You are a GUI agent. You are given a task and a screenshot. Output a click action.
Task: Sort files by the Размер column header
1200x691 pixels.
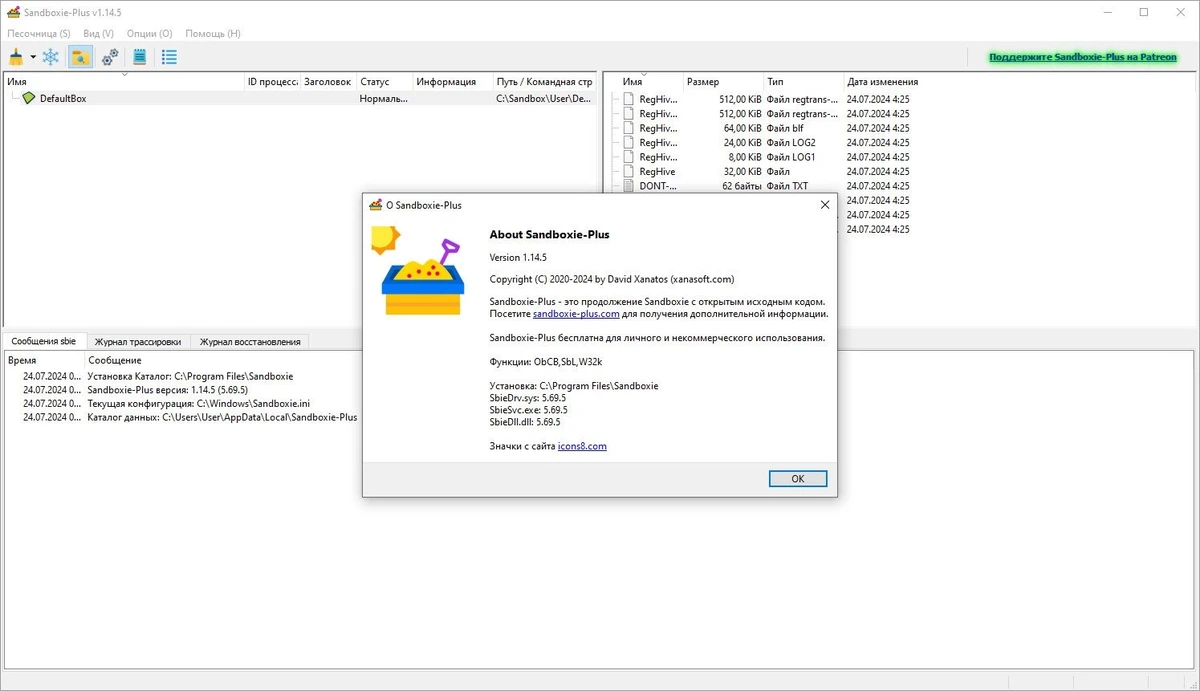pos(723,82)
